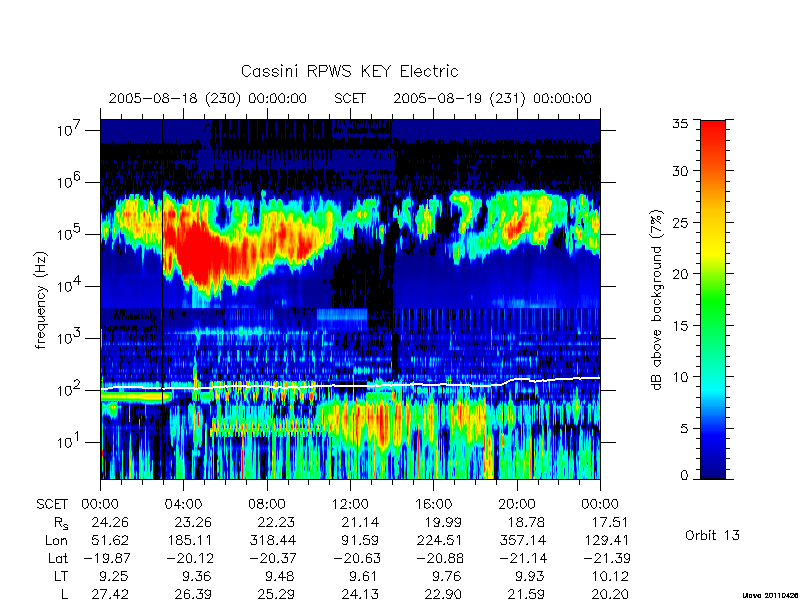Screen dimensions: 800x600
Task: Click the color bar tick label 10
Action: (680, 377)
